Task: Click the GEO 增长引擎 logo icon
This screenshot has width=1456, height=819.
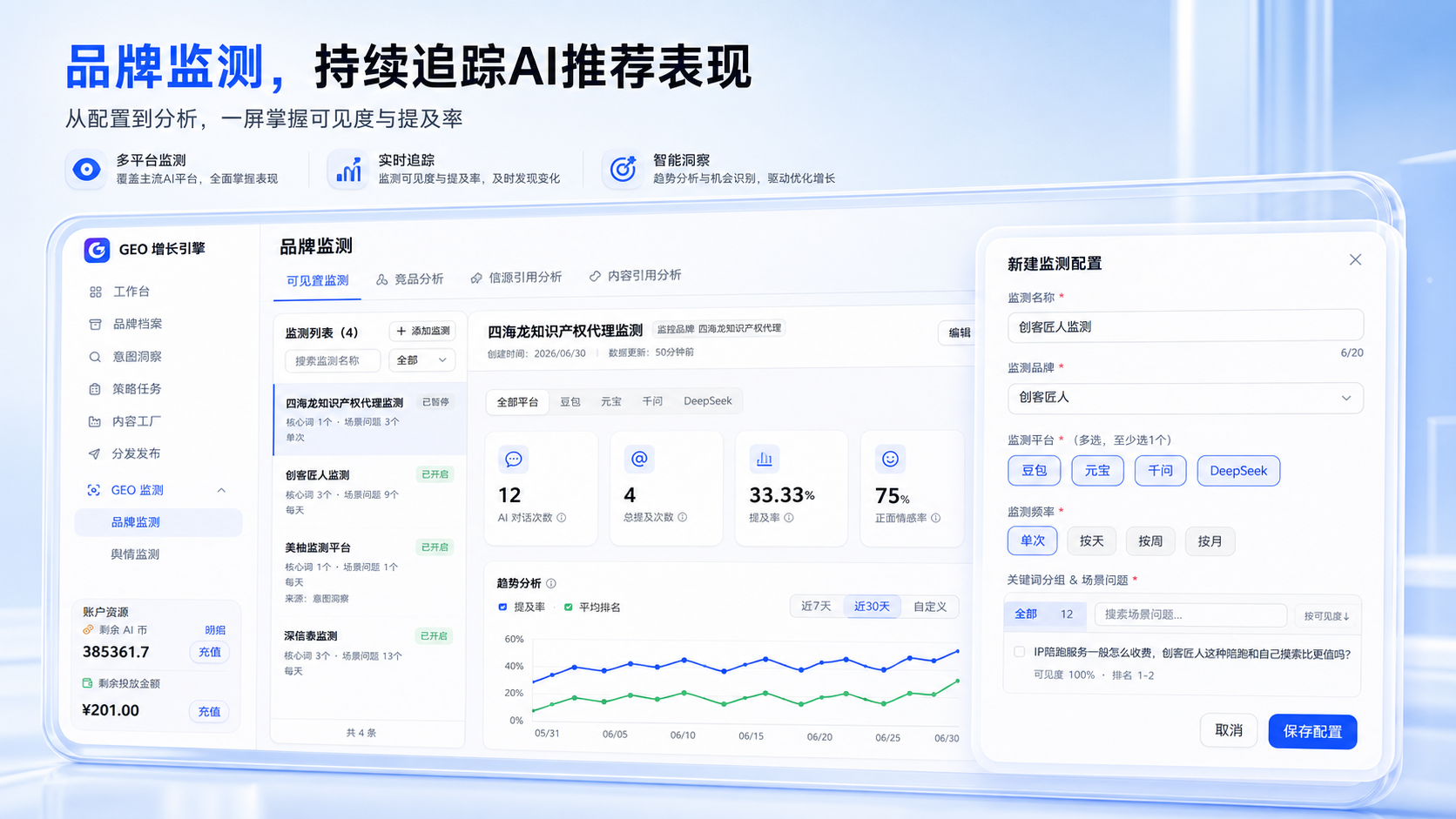Action: tap(97, 250)
